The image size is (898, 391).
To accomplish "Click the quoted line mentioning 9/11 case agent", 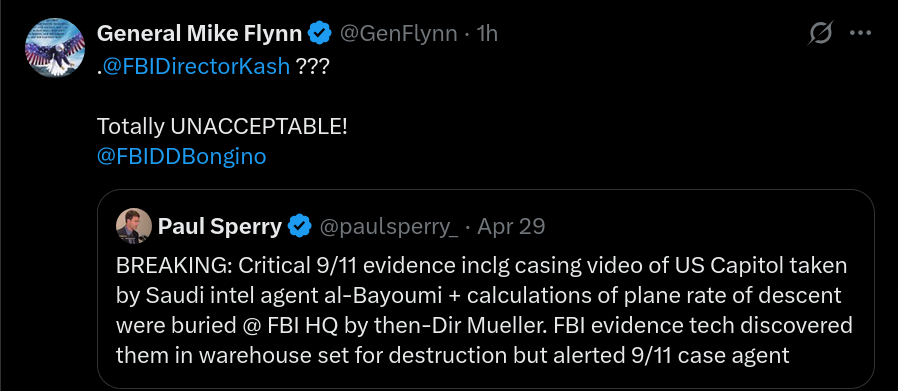I will pos(453,356).
